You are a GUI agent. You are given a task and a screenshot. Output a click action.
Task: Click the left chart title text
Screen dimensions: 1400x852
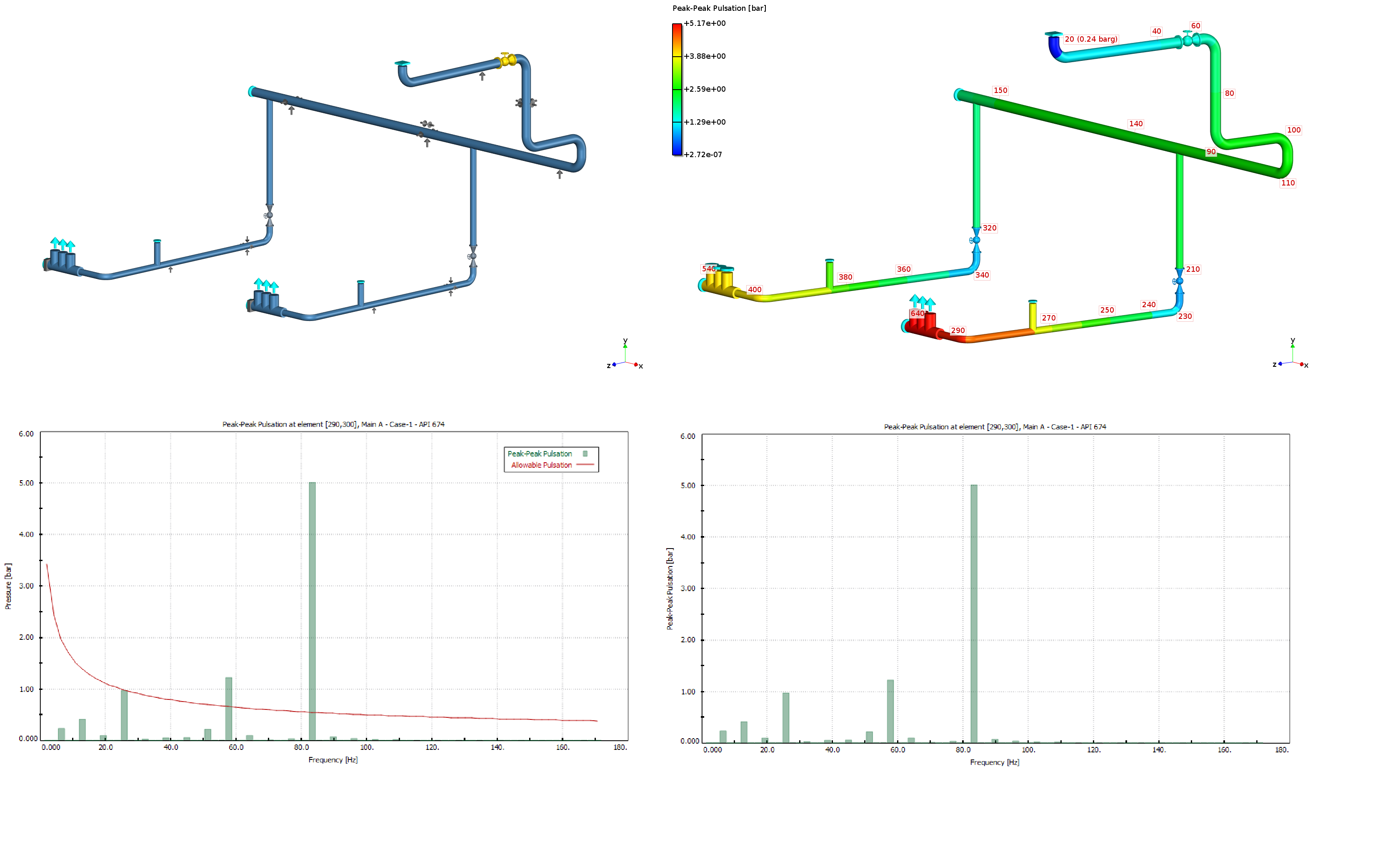333,424
